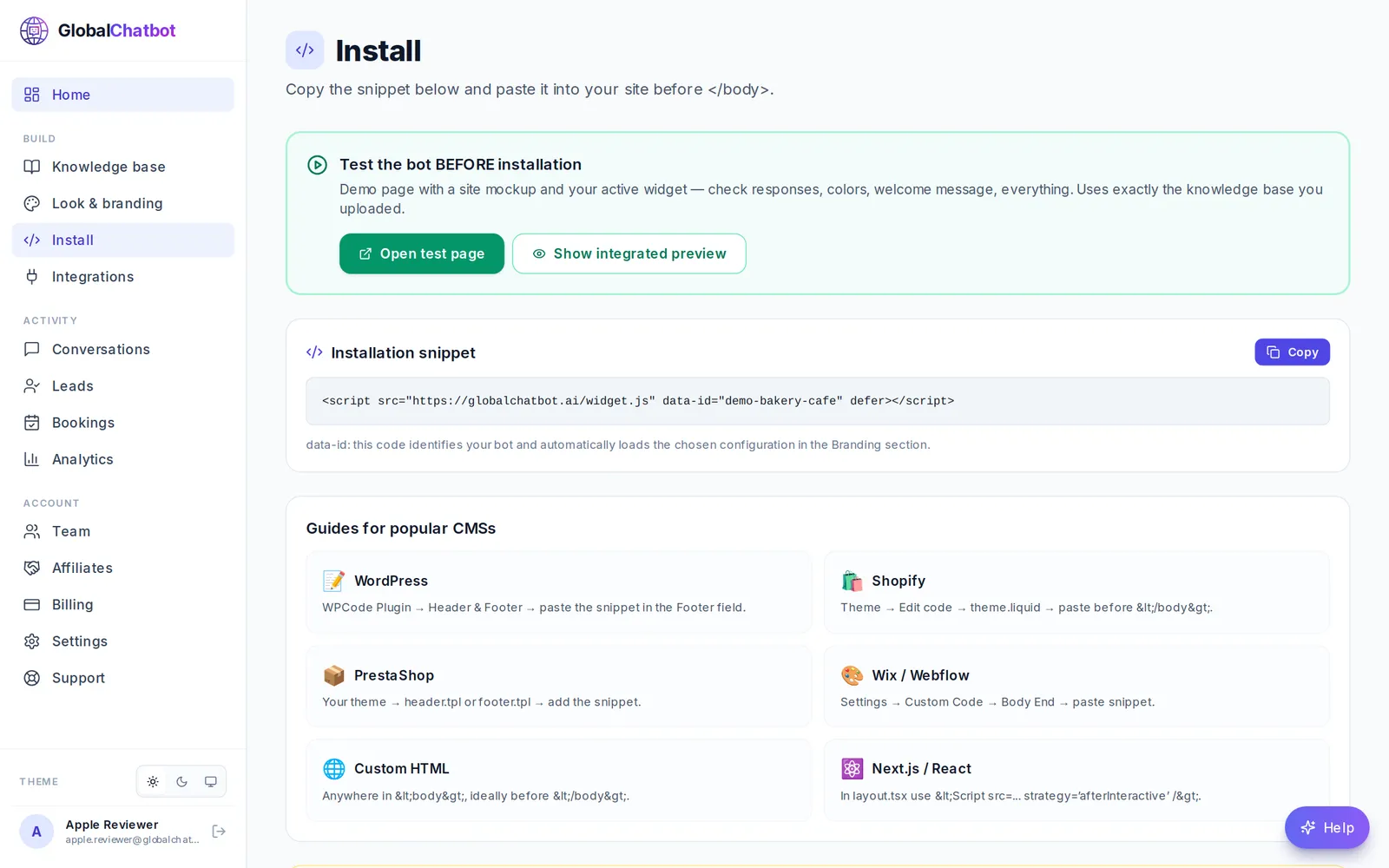Click the Settings gear icon
The height and width of the screenshot is (868, 1389).
[32, 641]
